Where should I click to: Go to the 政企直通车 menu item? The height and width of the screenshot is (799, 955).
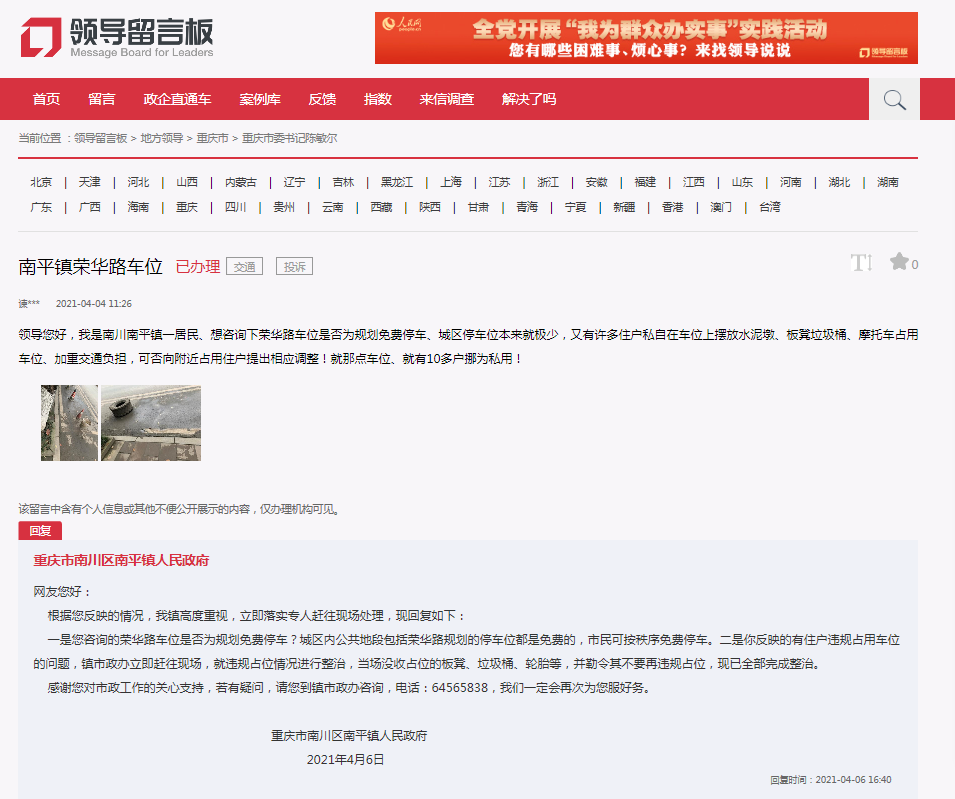tap(177, 99)
